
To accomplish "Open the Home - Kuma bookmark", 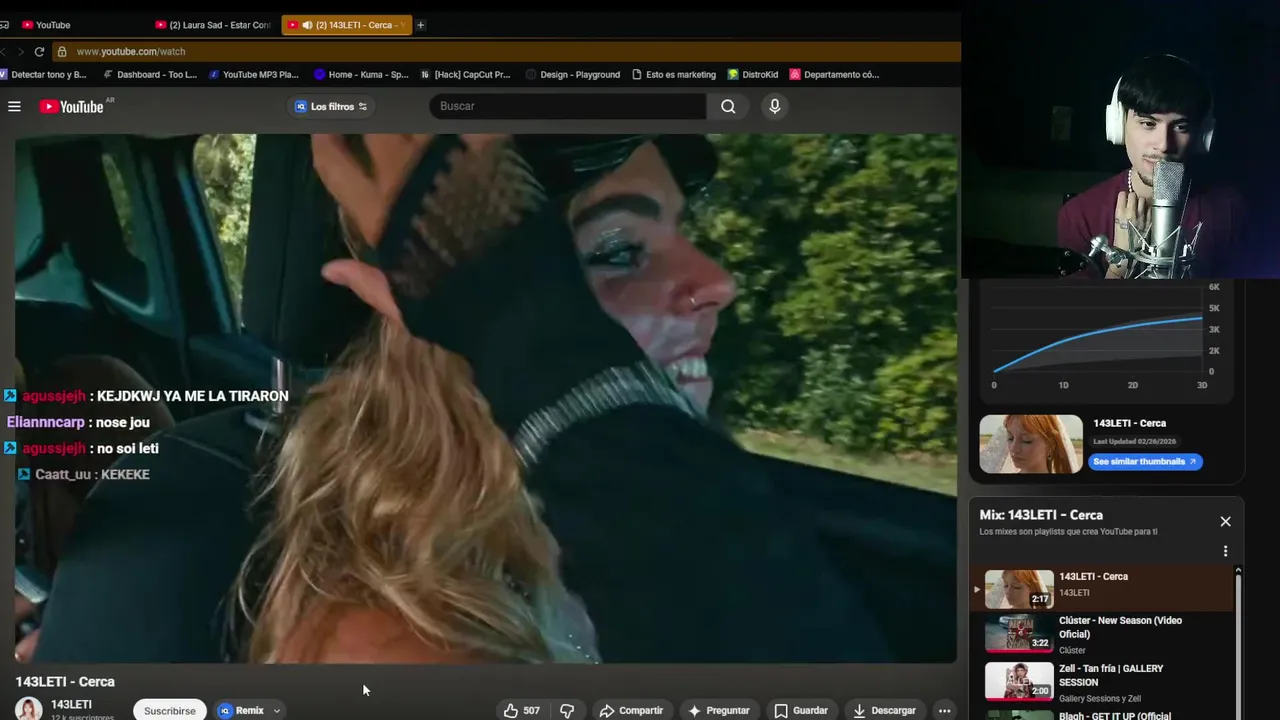I will tap(361, 74).
